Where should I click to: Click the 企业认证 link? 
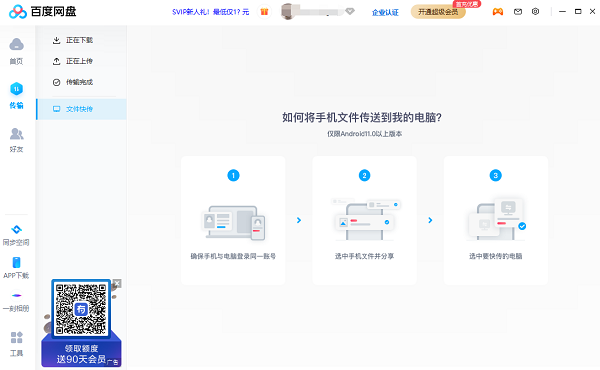[385, 12]
